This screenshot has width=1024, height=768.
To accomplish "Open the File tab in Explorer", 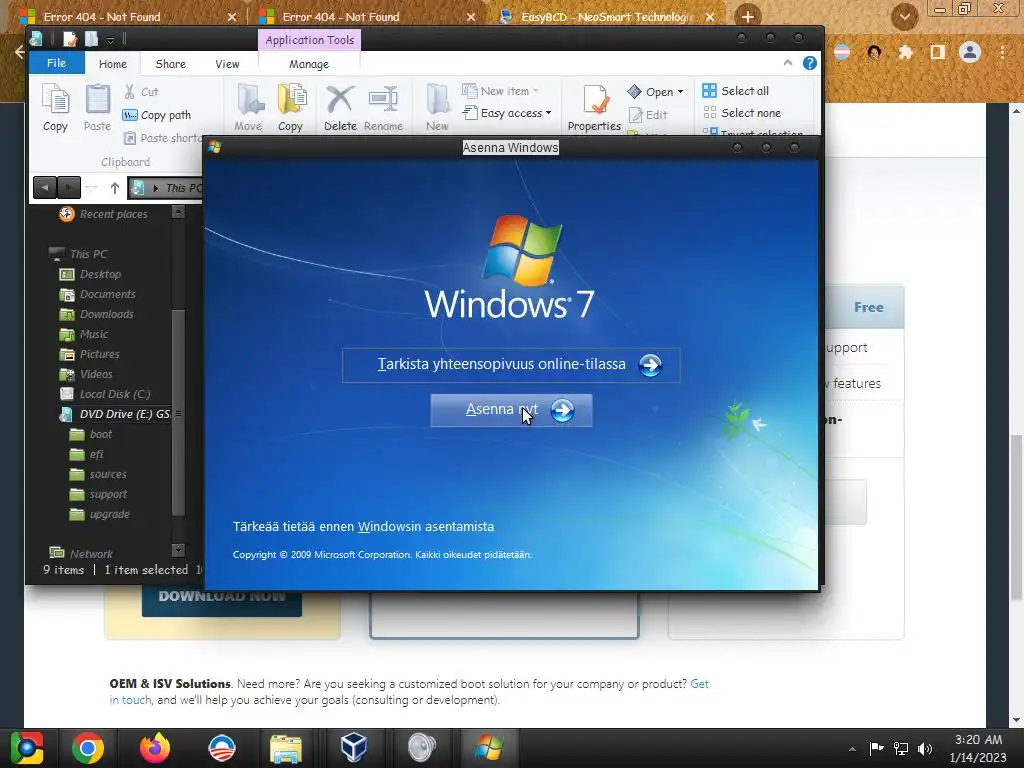I will [57, 63].
